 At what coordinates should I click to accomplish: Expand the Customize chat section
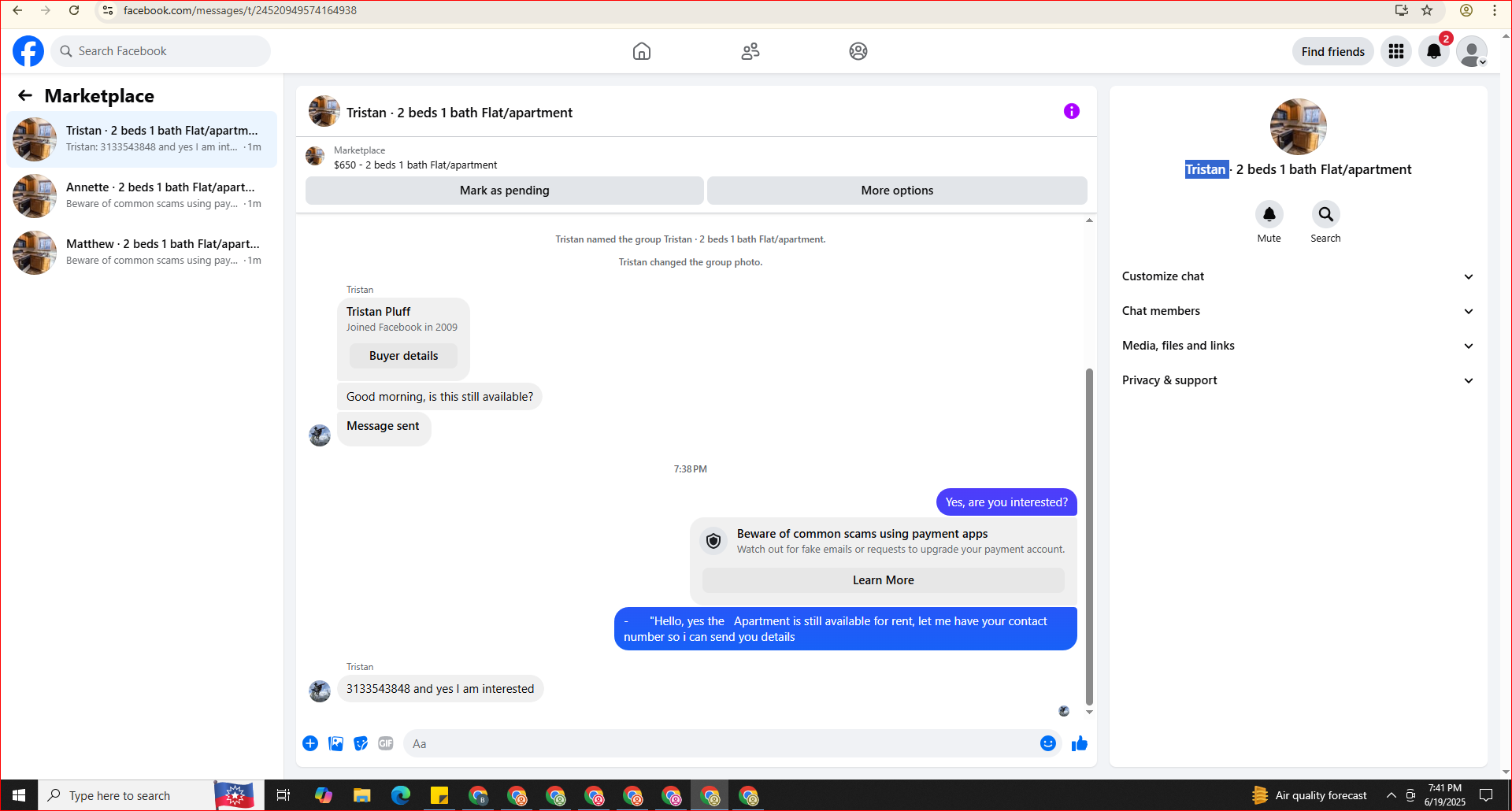click(1298, 276)
